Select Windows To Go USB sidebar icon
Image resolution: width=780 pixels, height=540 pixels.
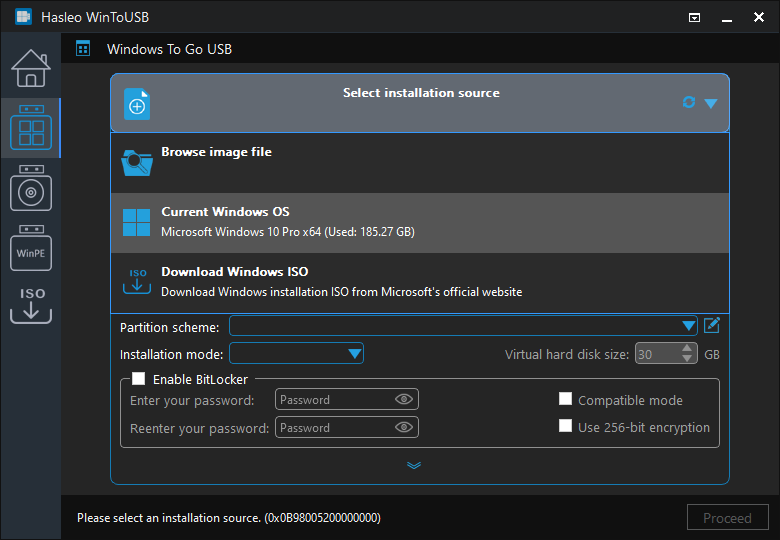(x=31, y=128)
